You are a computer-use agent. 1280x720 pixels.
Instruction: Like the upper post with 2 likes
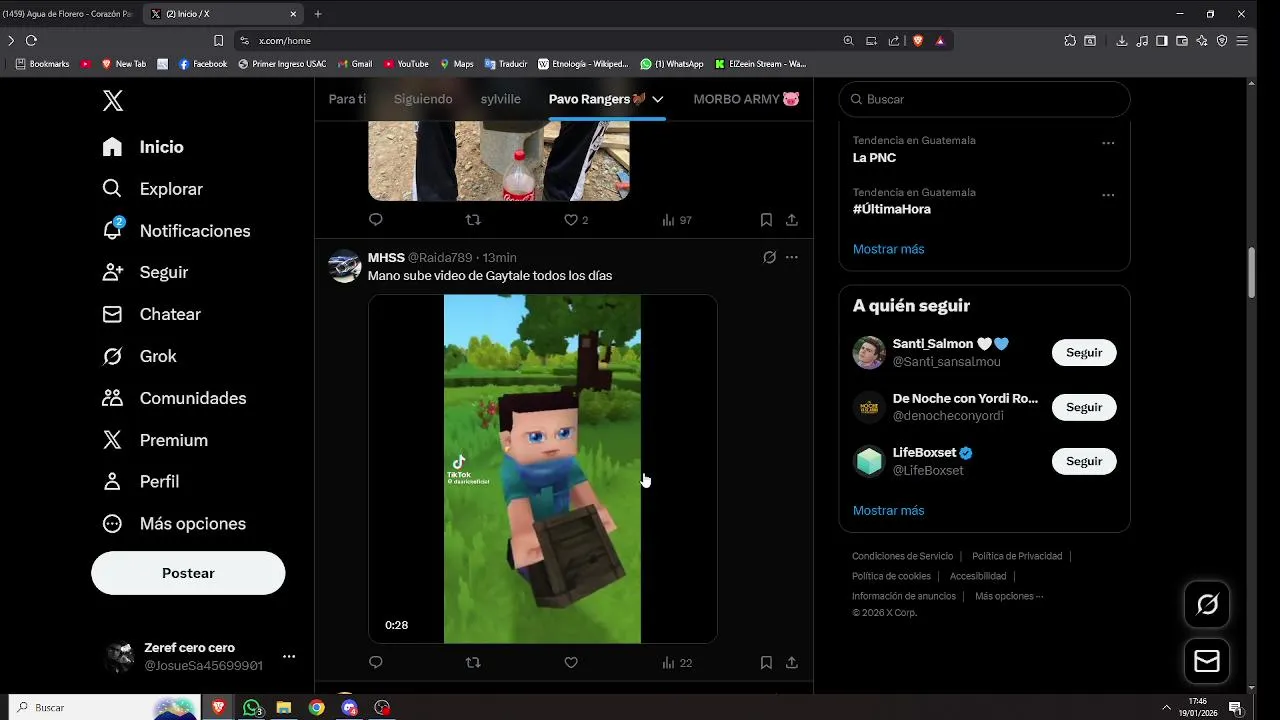(576, 220)
